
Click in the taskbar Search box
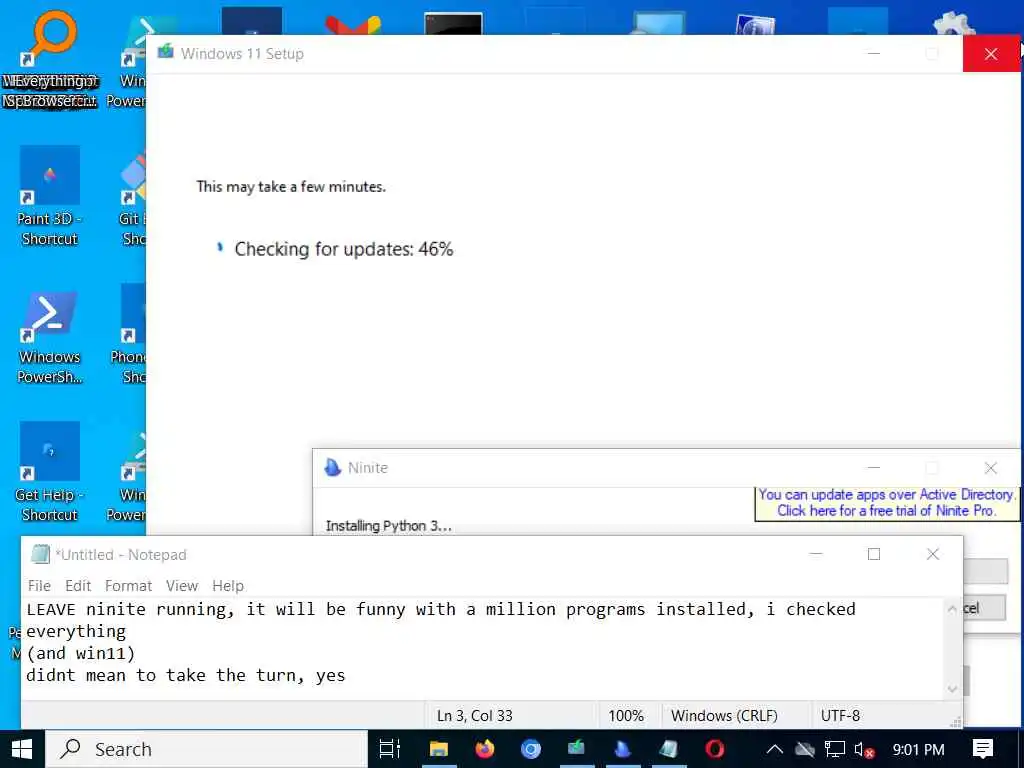pos(206,749)
